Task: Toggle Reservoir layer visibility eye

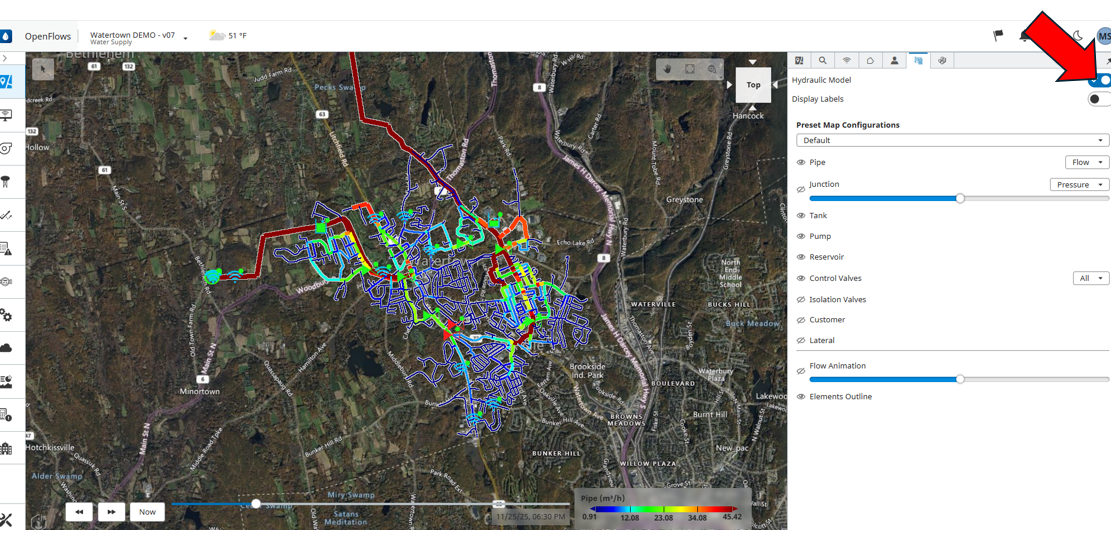Action: pos(801,257)
